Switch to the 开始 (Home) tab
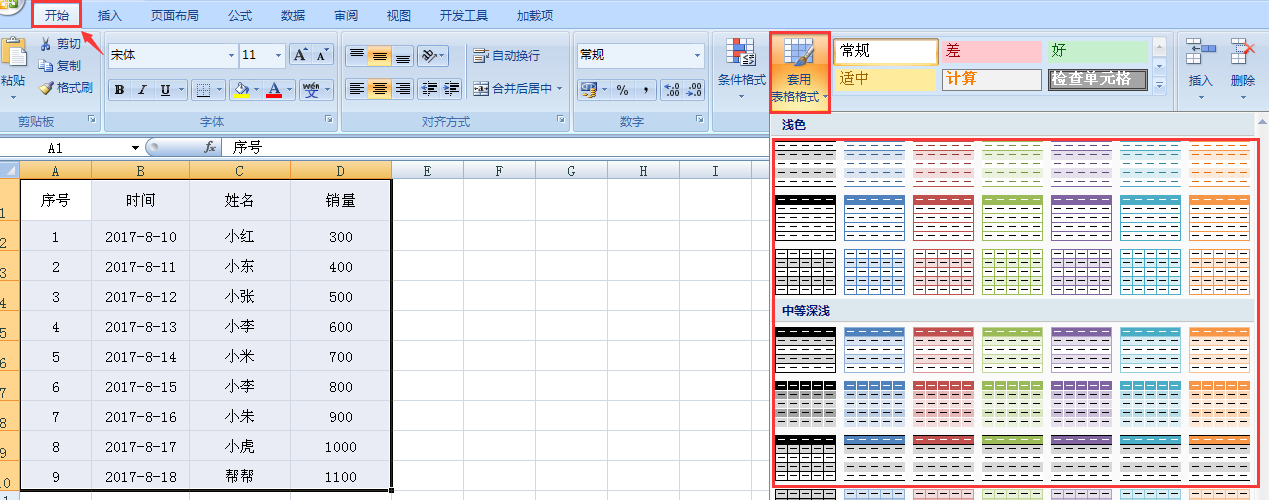The height and width of the screenshot is (500, 1269). (x=56, y=14)
